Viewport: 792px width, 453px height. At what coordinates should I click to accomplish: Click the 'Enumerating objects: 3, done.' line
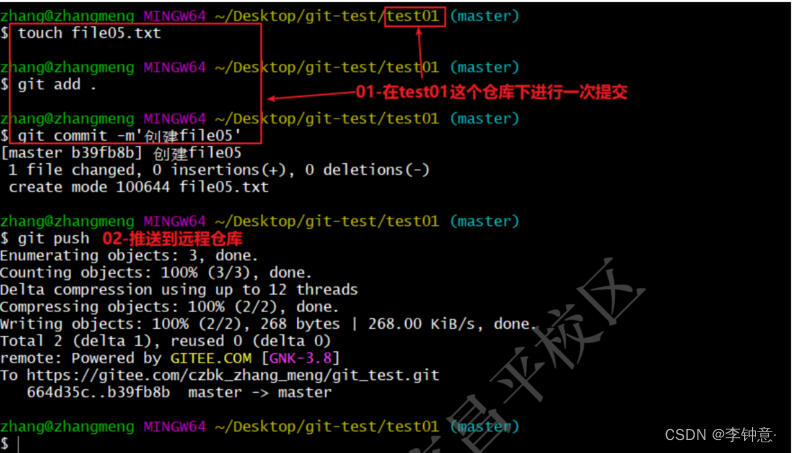129,256
